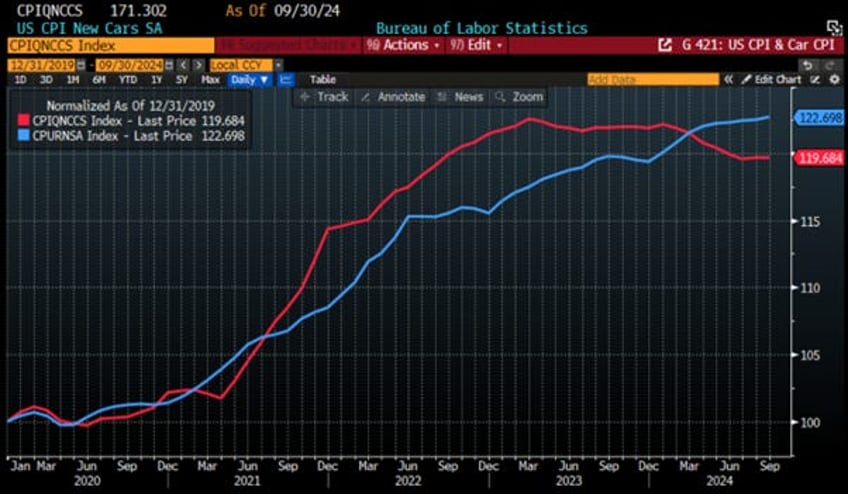Click the blue 122.698 axis value label
Viewport: 848px width, 494px height.
[x=819, y=117]
